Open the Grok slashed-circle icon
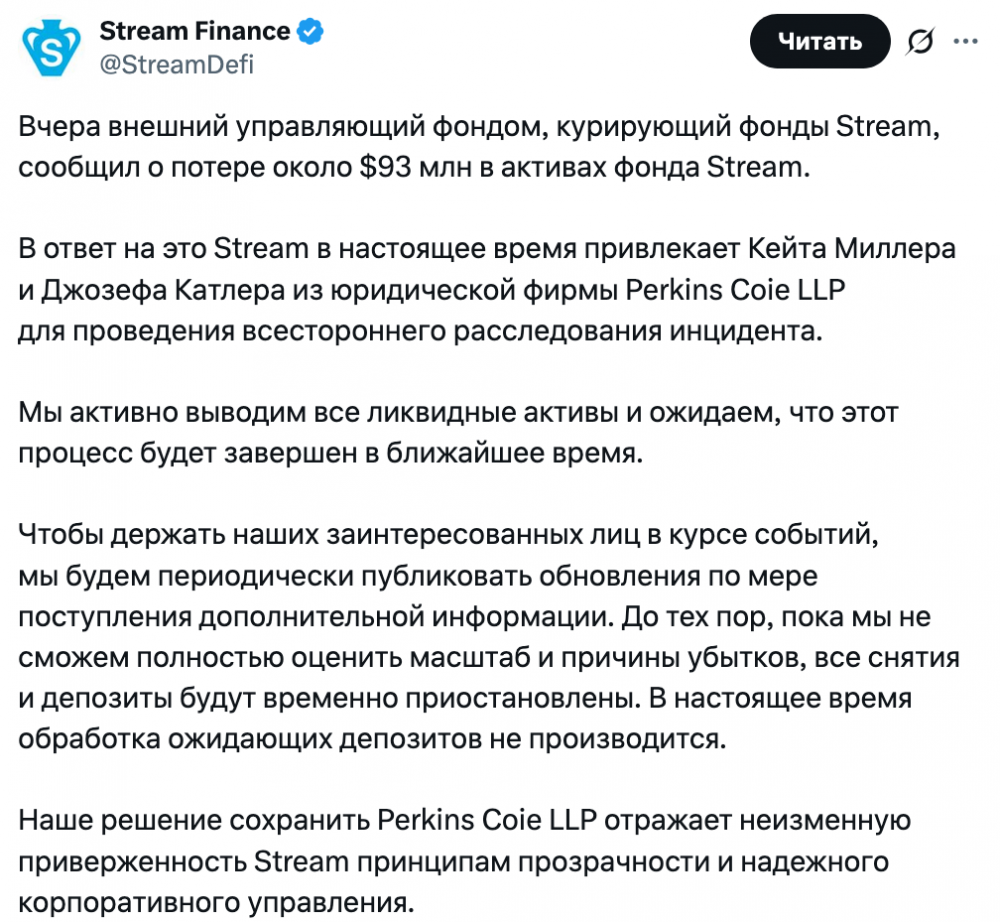This screenshot has height=922, width=1000. pyautogui.click(x=919, y=41)
